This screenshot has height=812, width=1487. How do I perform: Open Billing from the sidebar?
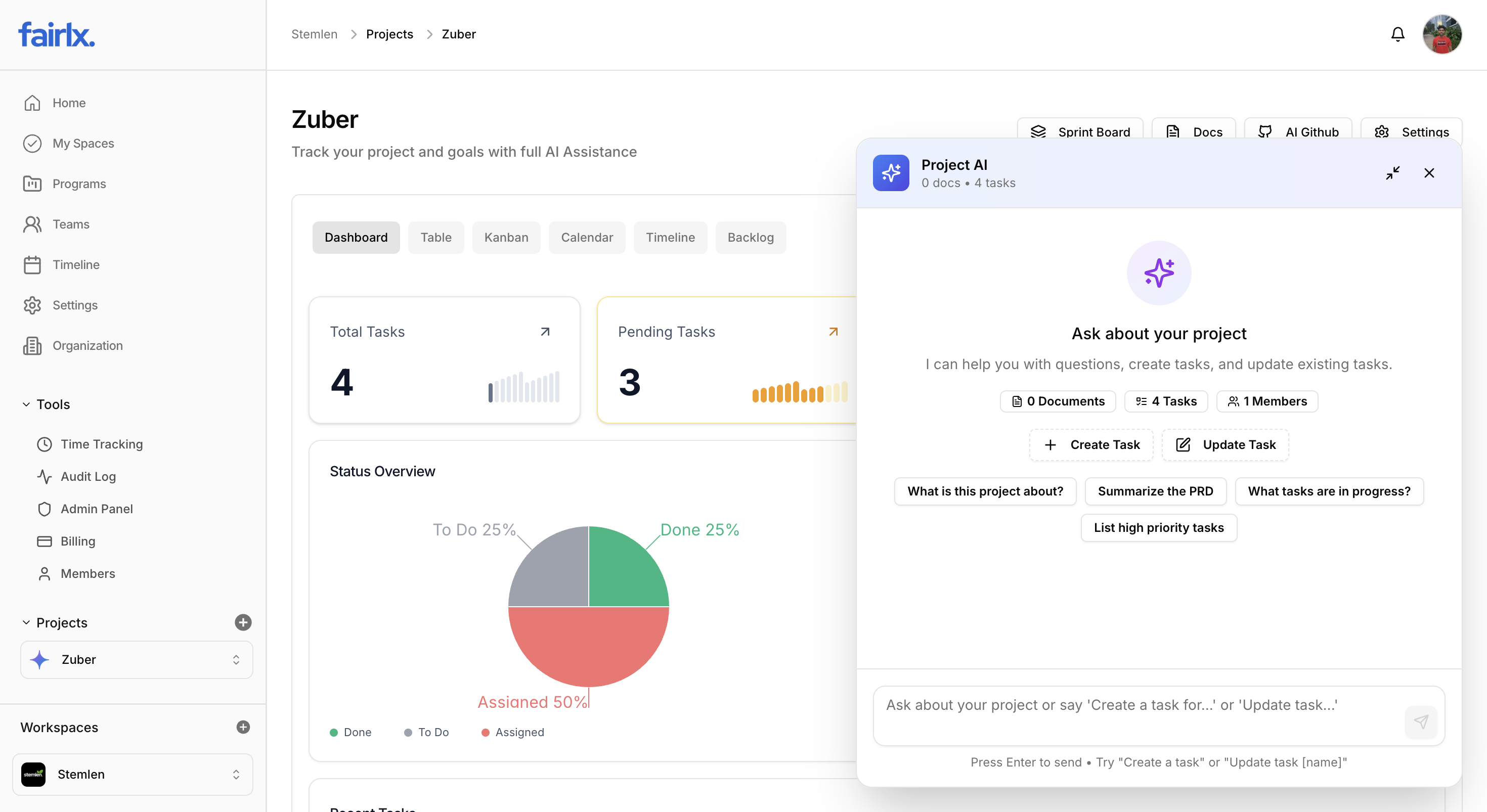77,541
